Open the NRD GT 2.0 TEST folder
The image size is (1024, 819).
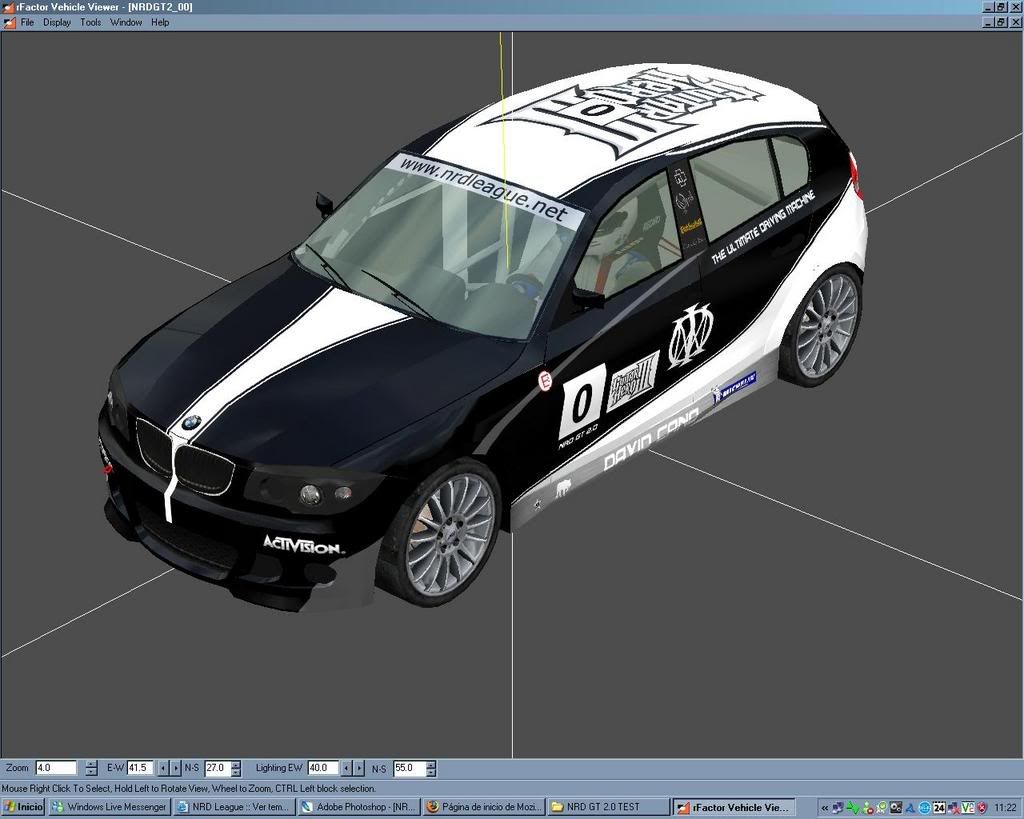coord(608,807)
